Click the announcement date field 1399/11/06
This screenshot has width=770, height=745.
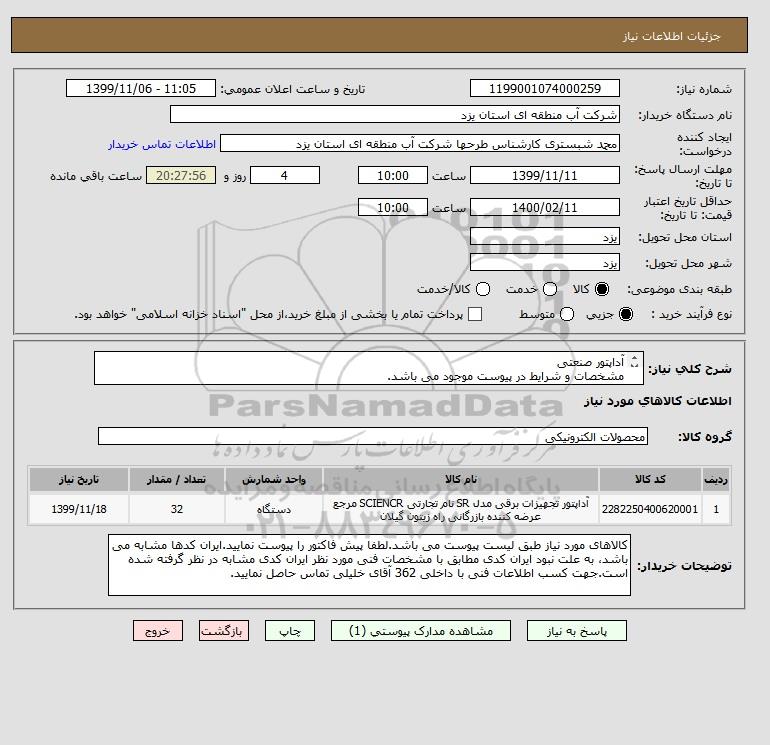click(141, 88)
